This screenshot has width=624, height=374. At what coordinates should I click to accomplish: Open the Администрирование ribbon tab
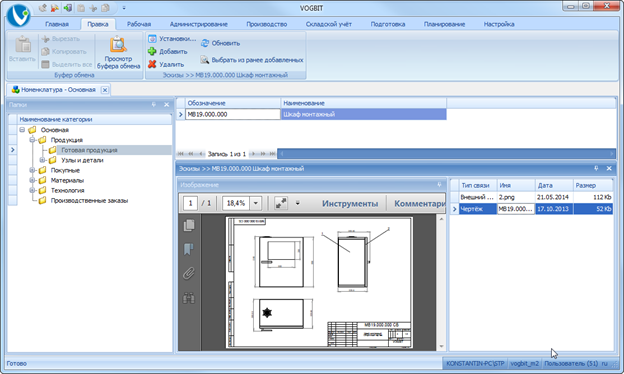[199, 24]
